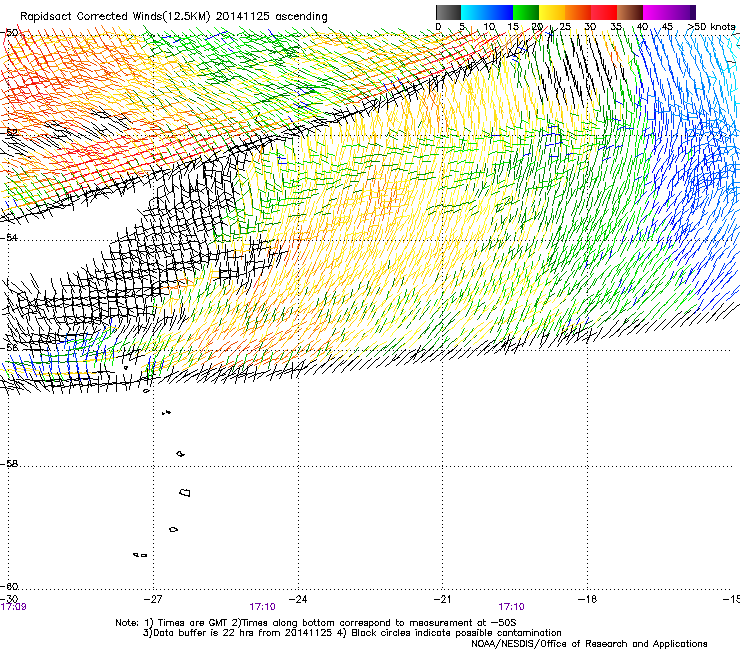740x650 pixels.
Task: Select the gray 0-5 knots color segment
Action: [448, 12]
